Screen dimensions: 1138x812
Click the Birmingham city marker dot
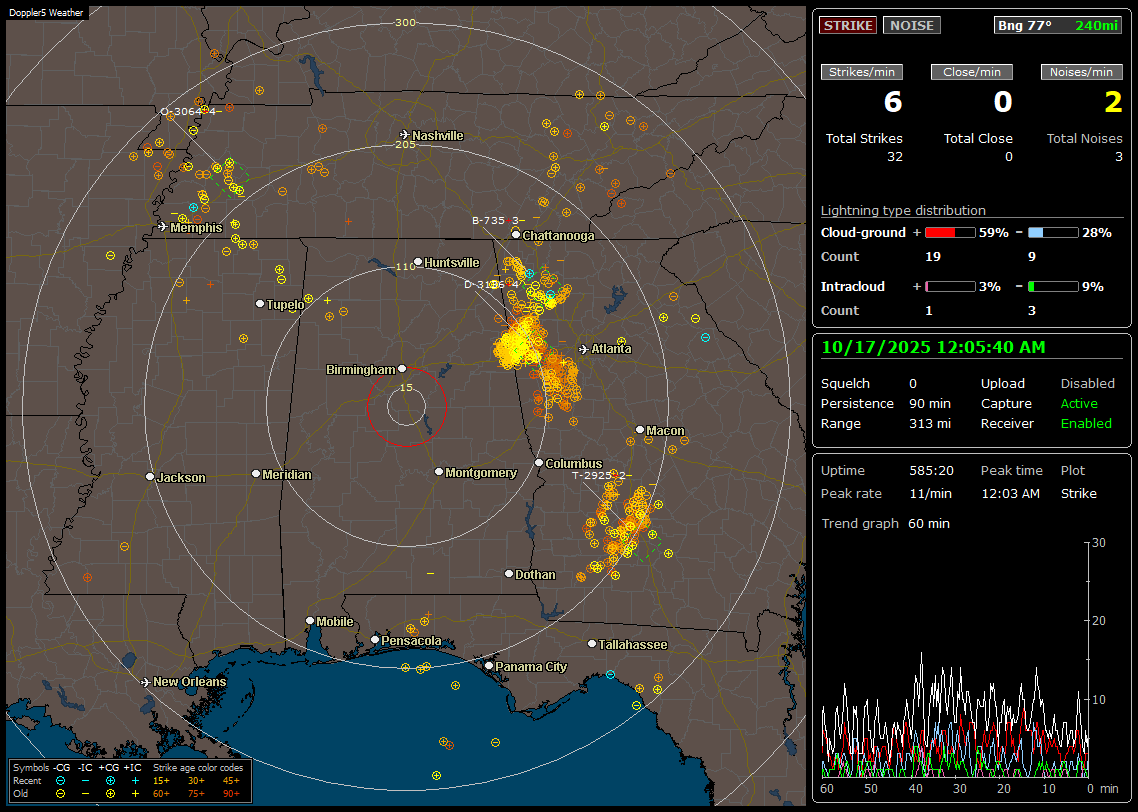point(402,369)
